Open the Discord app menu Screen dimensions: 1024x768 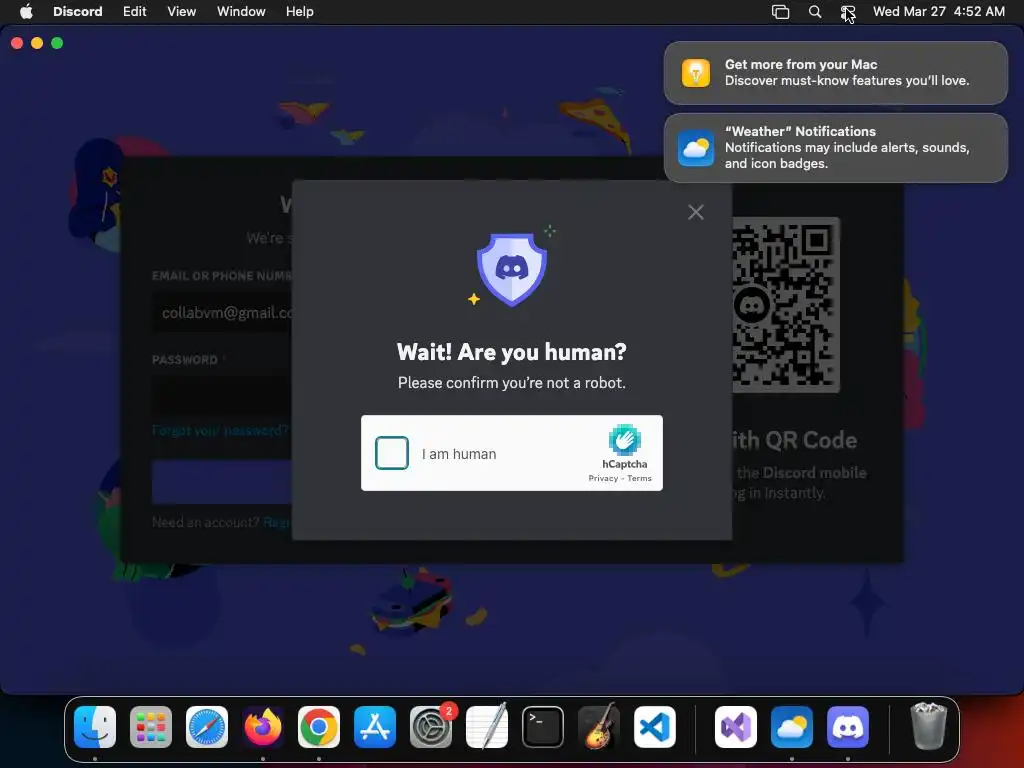[x=78, y=12]
